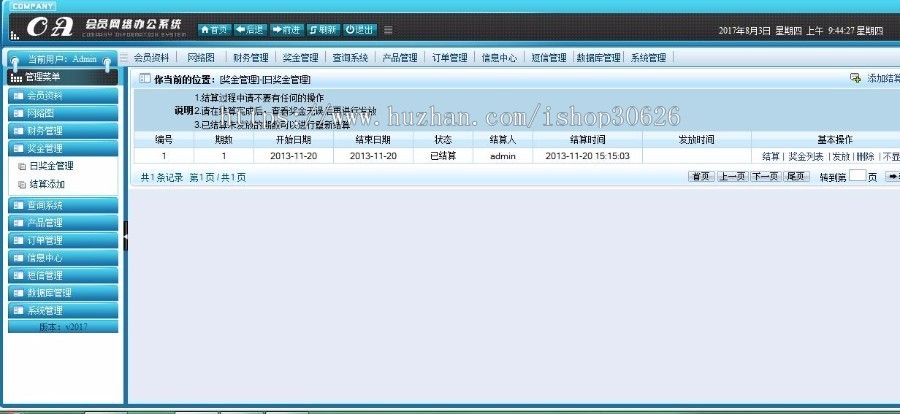900x414 pixels.
Task: Open 网络图 in top navigation bar
Action: pos(201,57)
